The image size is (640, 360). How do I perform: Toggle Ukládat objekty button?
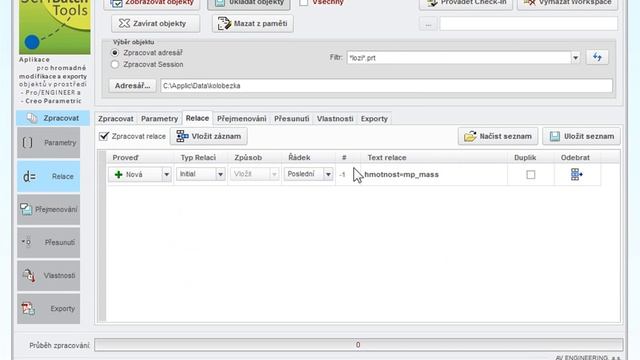[249, 3]
